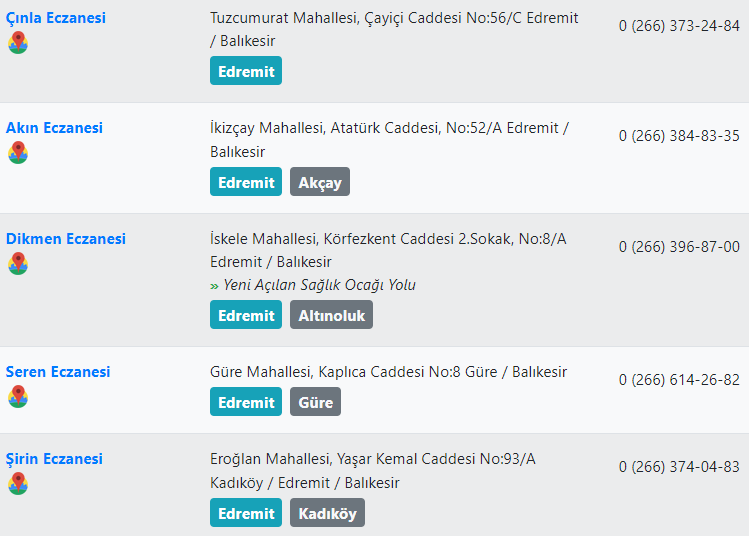
Task: Open map pin under Akın Eczanesi
Action: pos(18,152)
